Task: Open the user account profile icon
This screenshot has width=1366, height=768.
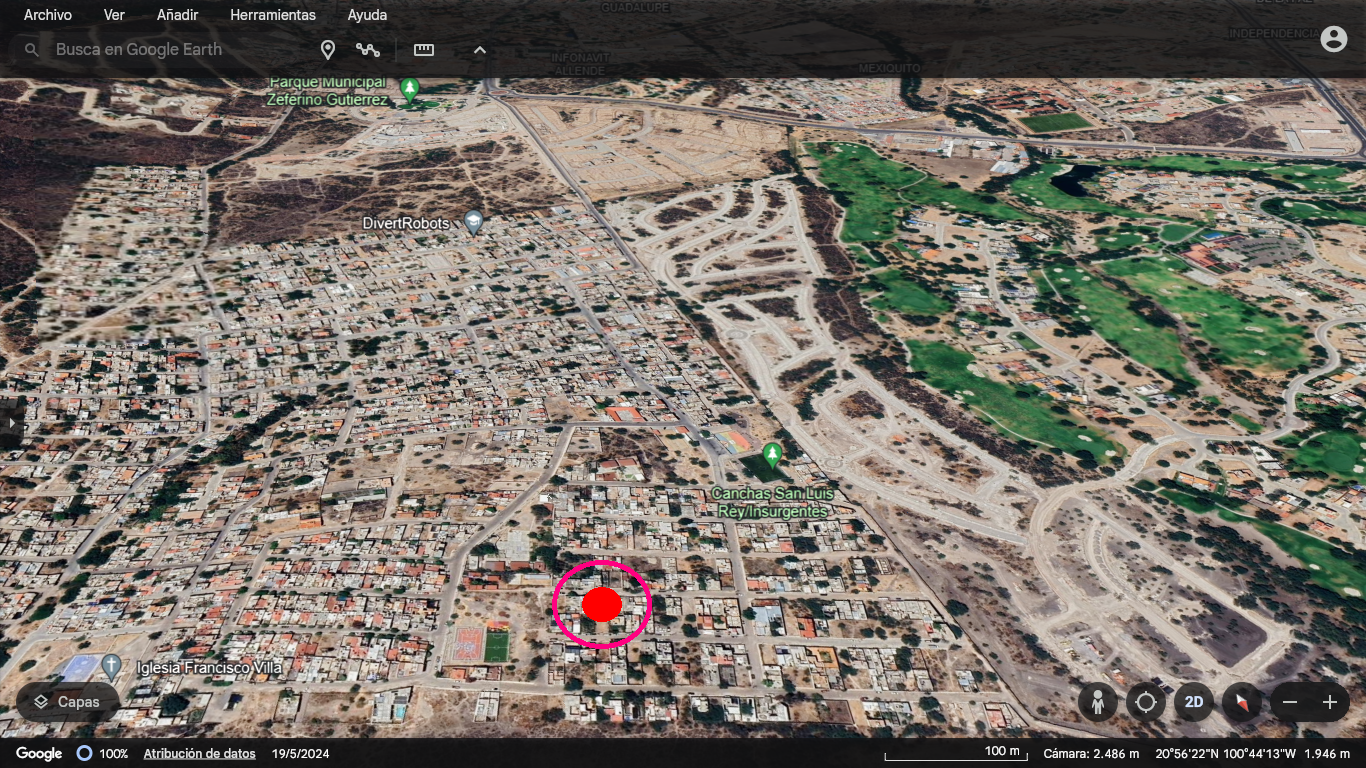Action: (1334, 39)
